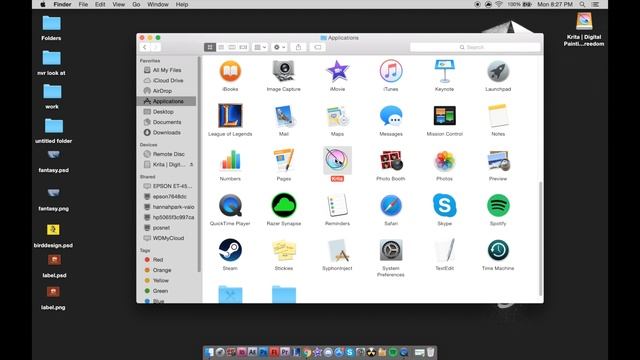Open the Edit menu
This screenshot has width=640, height=360.
click(100, 4)
